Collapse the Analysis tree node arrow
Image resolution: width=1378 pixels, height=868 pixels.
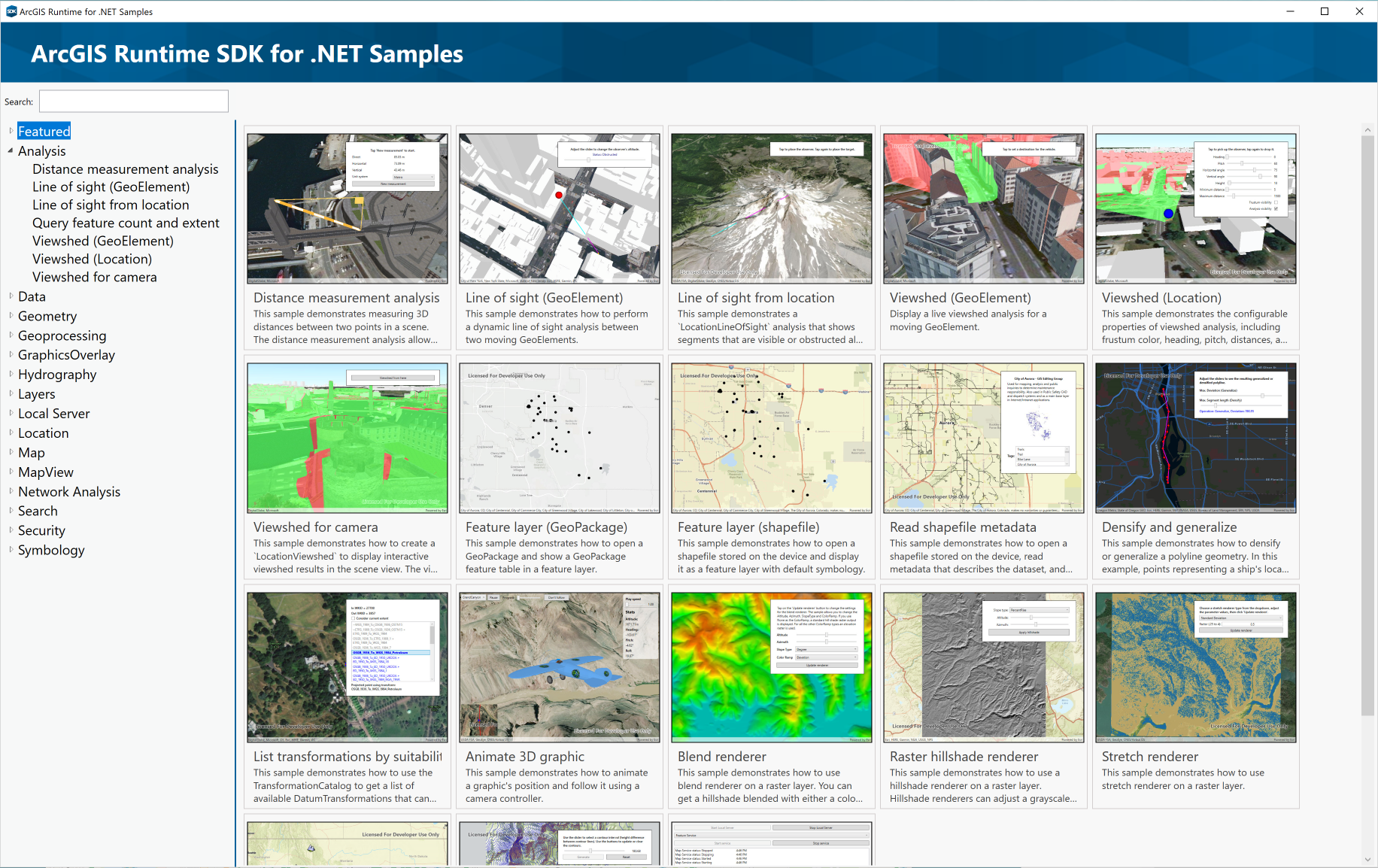tap(11, 150)
